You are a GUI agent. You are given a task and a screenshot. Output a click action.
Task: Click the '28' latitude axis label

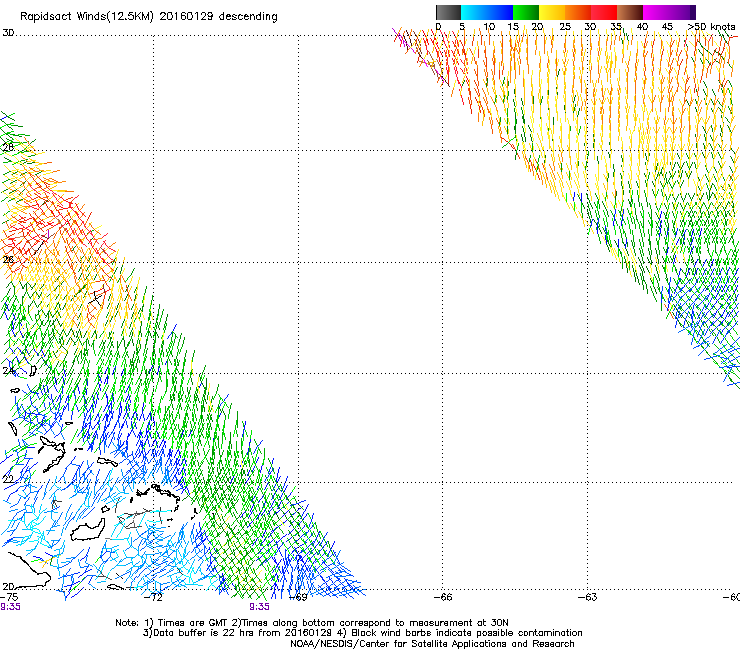click(8, 147)
